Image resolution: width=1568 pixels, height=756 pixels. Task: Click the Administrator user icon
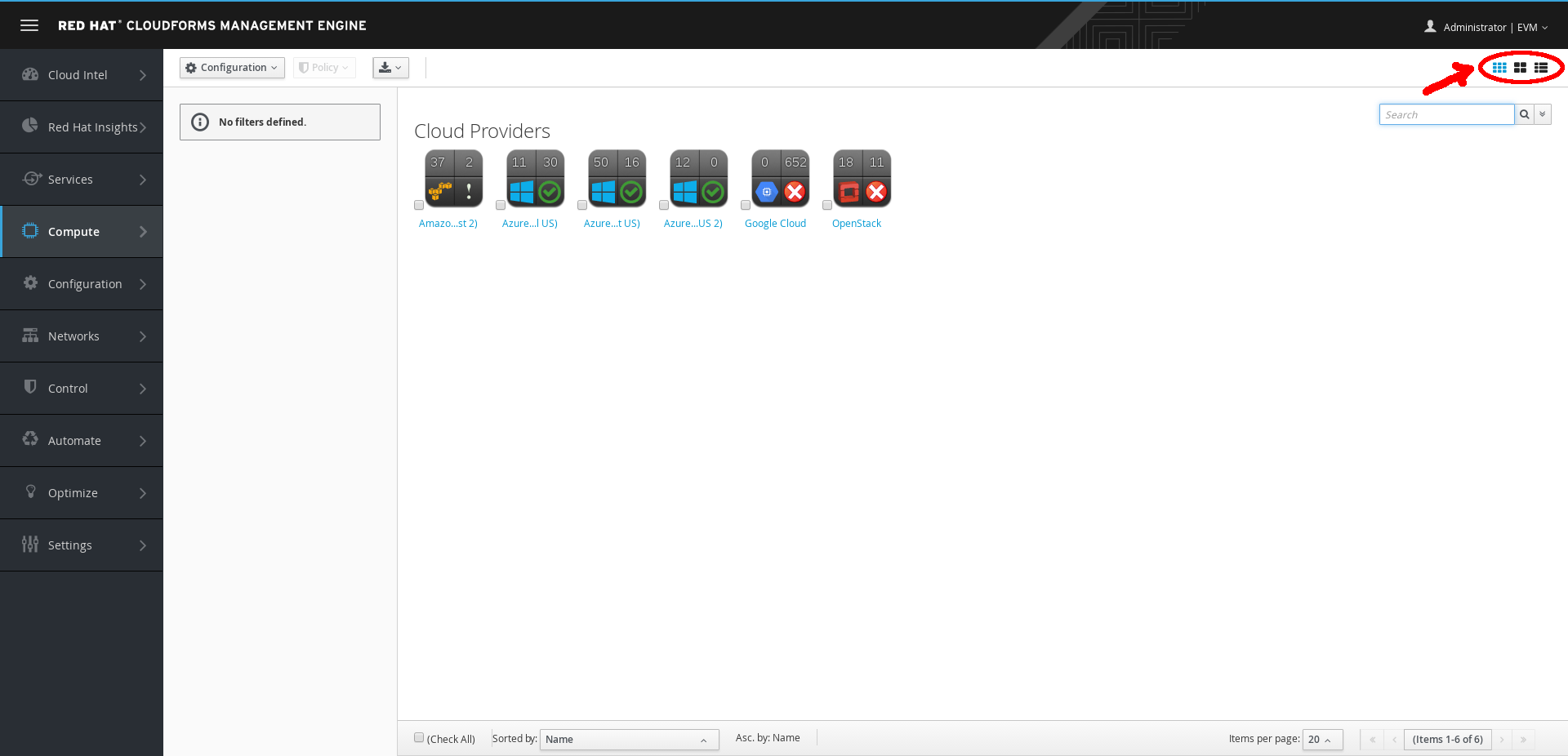coord(1430,26)
